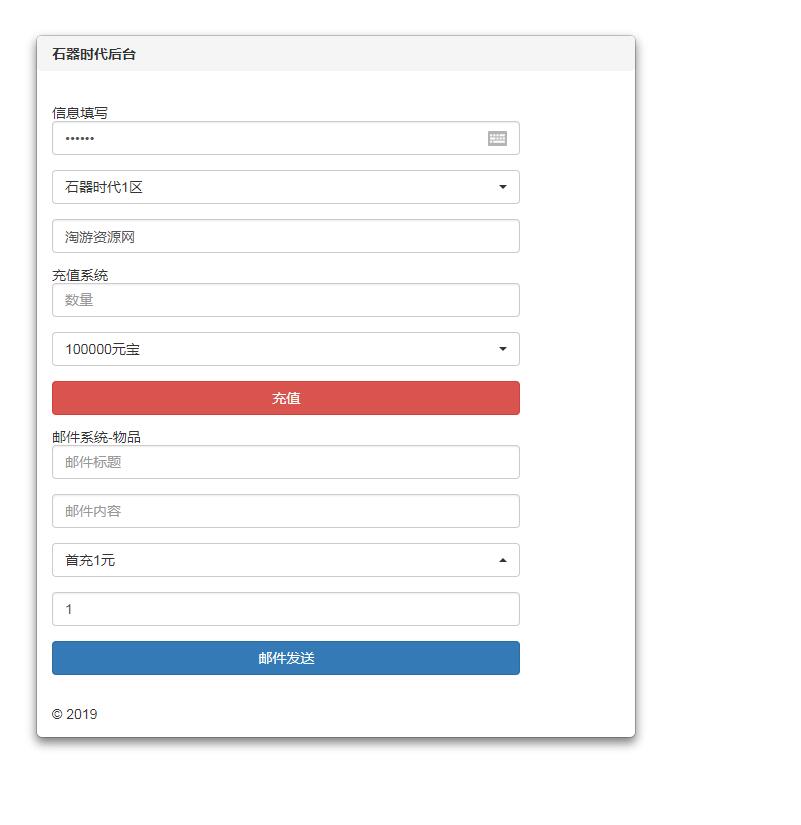The height and width of the screenshot is (825, 801).
Task: Send mail with the 邮件发送 button
Action: tap(285, 658)
